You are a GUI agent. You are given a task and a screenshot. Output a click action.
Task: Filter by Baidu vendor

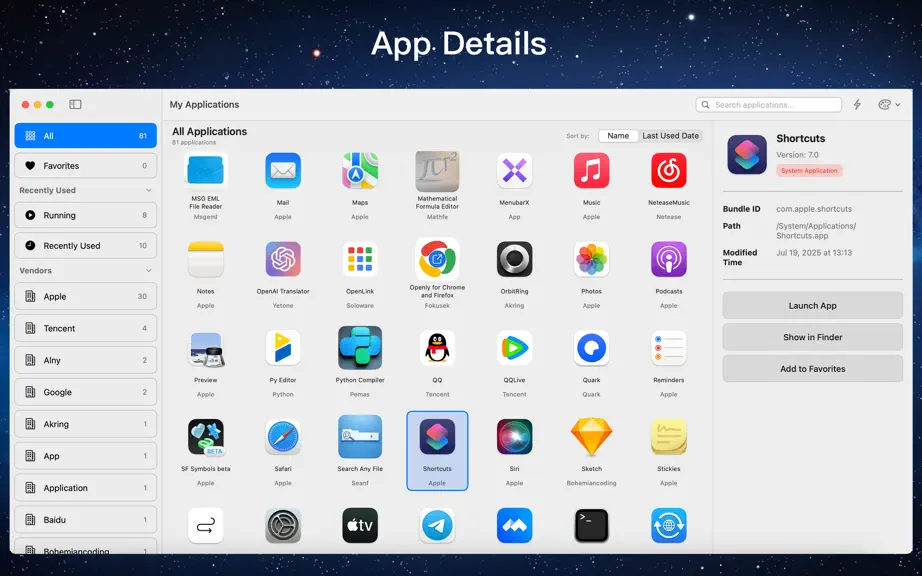pos(86,520)
